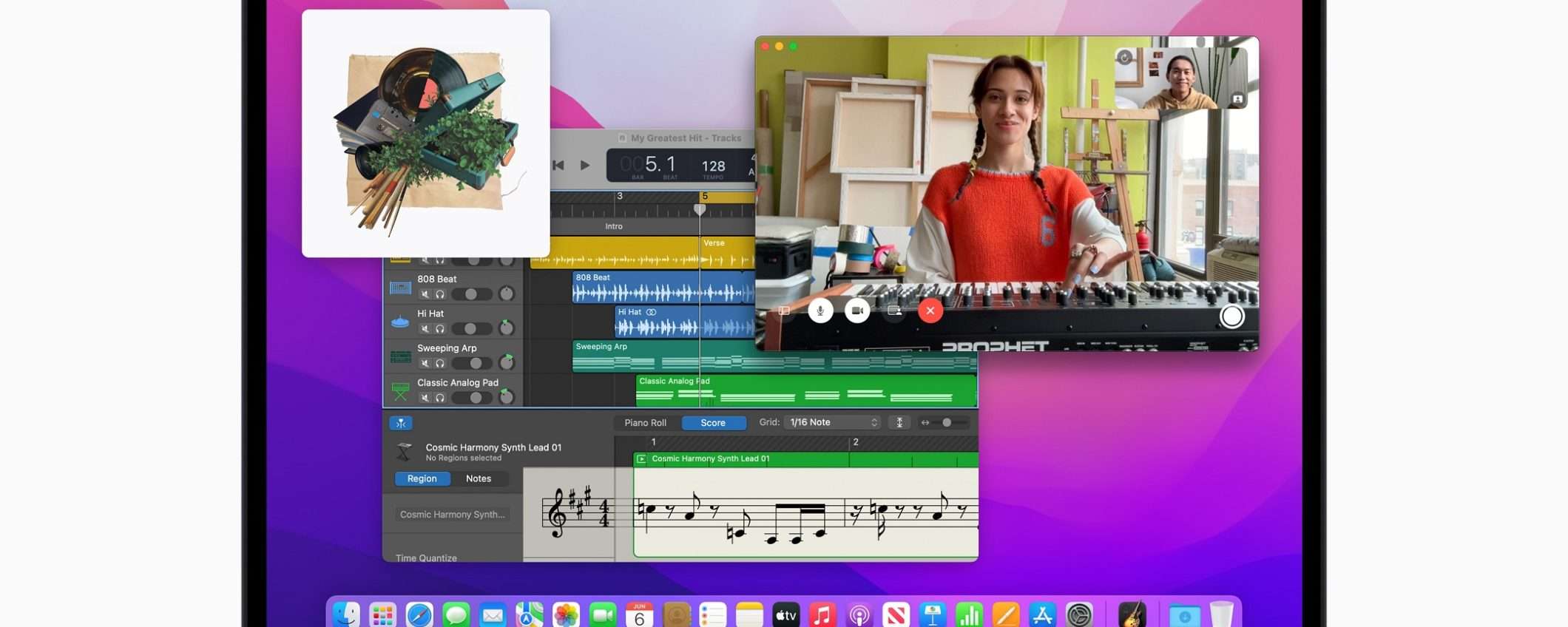Screen dimensions: 1568x627
Task: Click the Catch playhead button in editor
Action: point(400,423)
